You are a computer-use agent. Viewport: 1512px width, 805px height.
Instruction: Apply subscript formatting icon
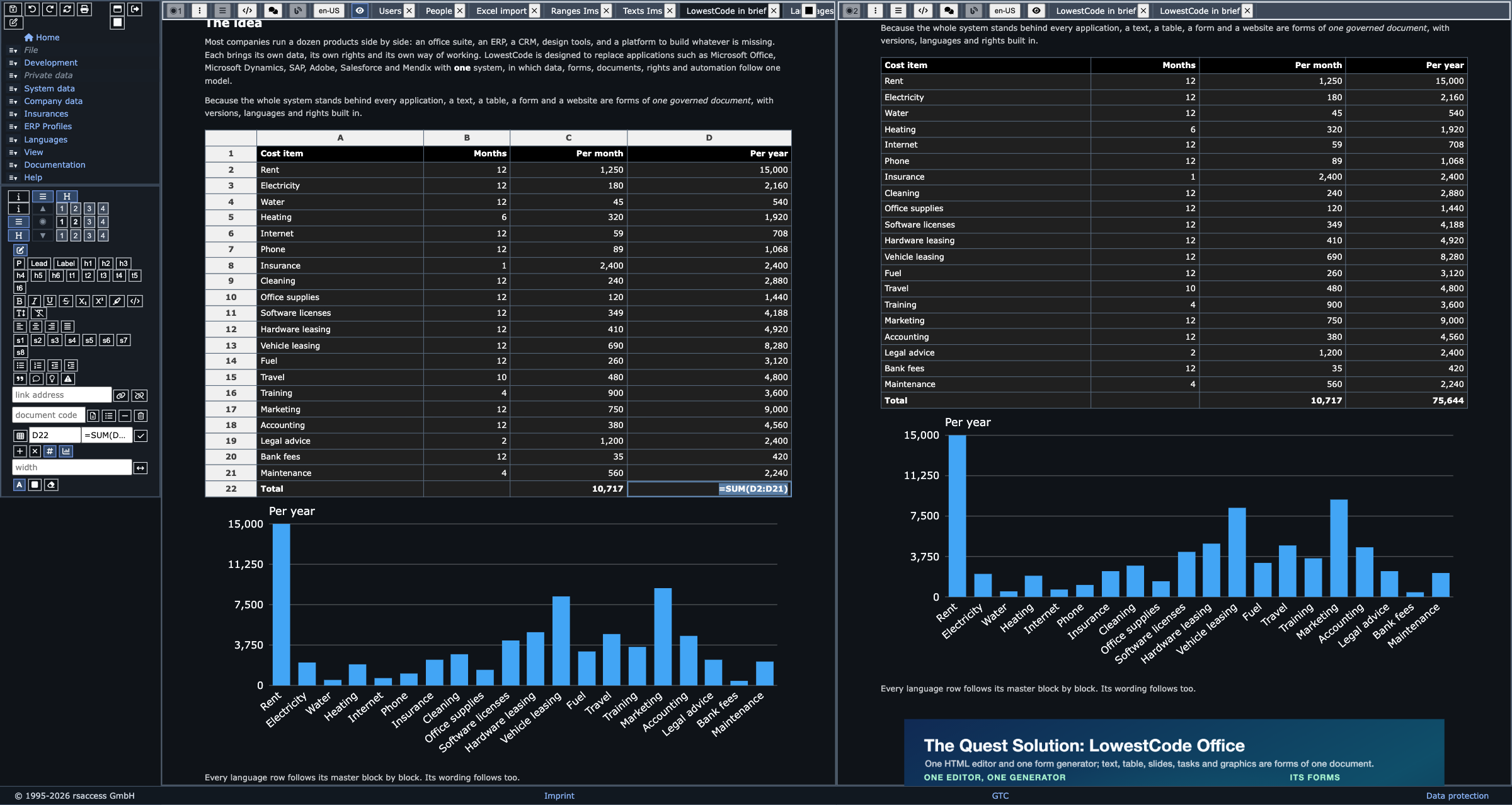coord(83,301)
